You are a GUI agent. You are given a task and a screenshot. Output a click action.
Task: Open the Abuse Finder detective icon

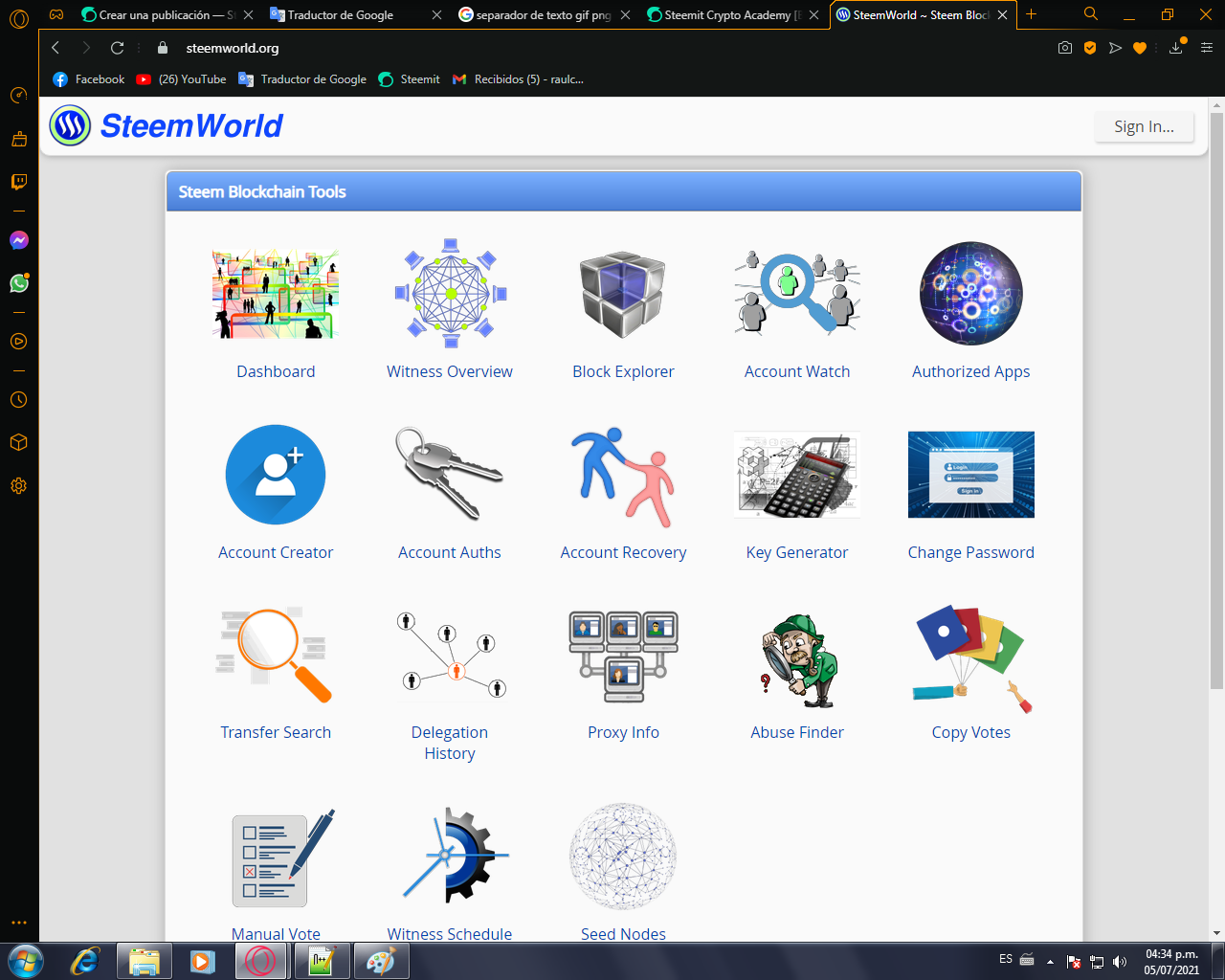click(x=797, y=660)
